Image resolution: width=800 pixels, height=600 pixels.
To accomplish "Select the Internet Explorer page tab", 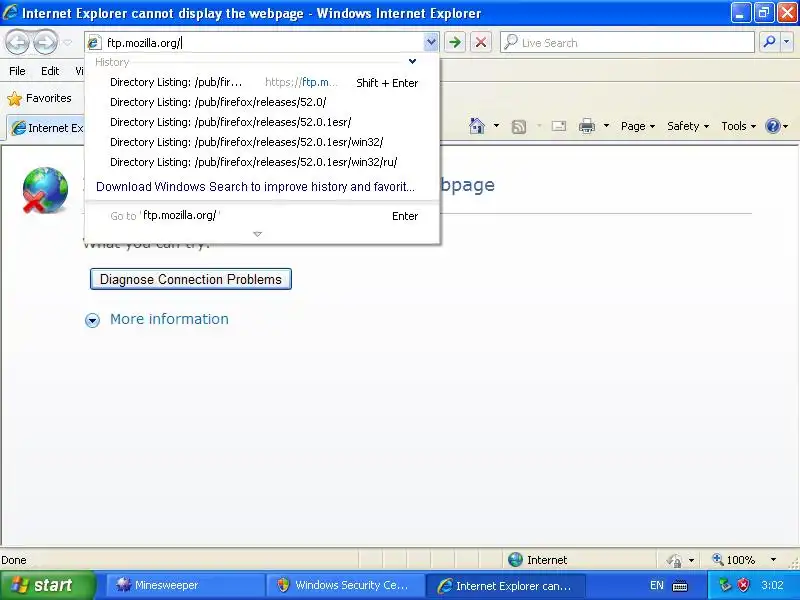I will point(47,128).
